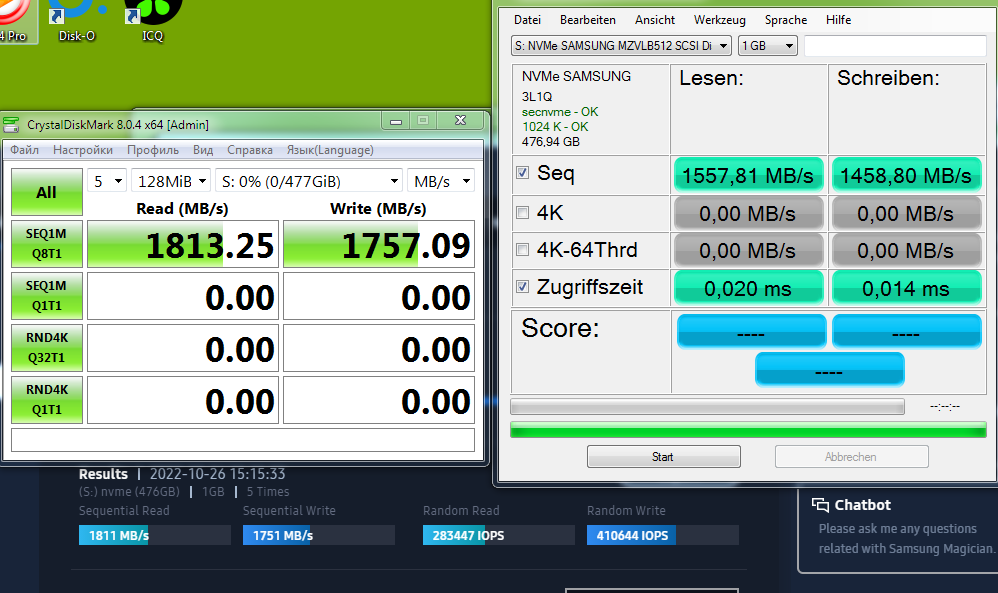Open the Bearbeiten menu
998x593 pixels.
point(587,20)
